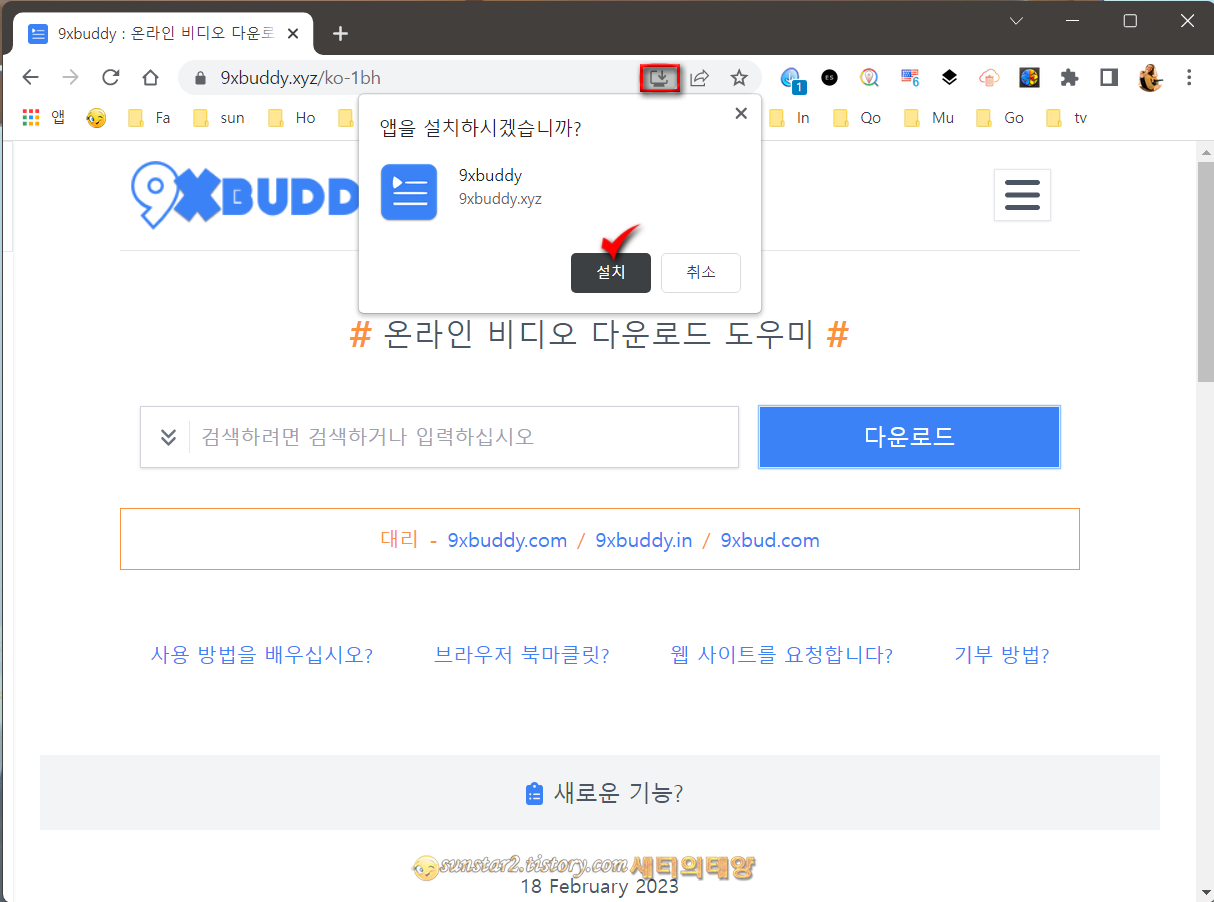Open the sun bookmark folder

point(220,118)
